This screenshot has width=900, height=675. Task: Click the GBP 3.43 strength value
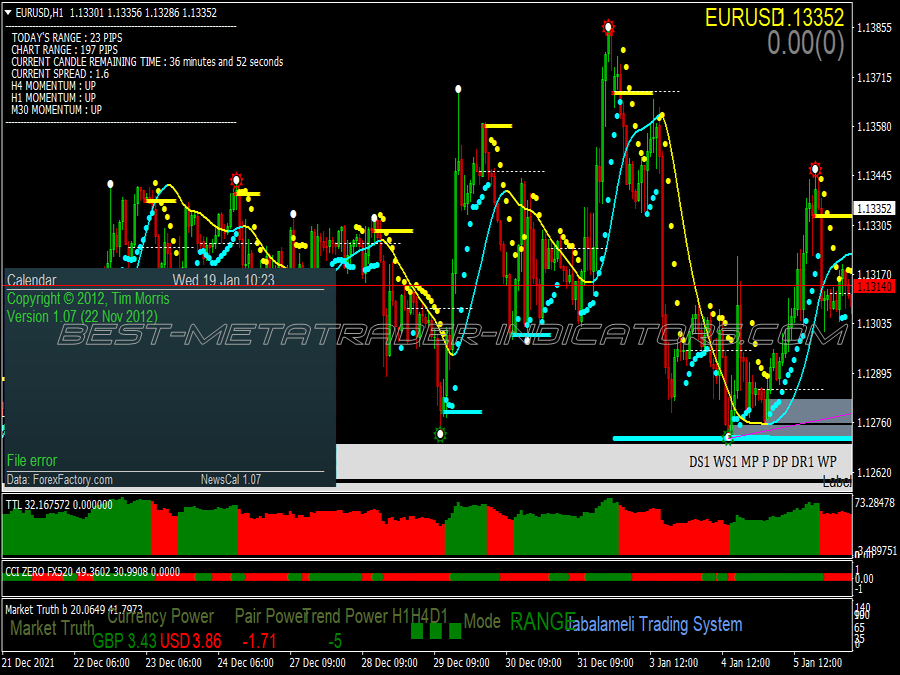pyautogui.click(x=125, y=641)
